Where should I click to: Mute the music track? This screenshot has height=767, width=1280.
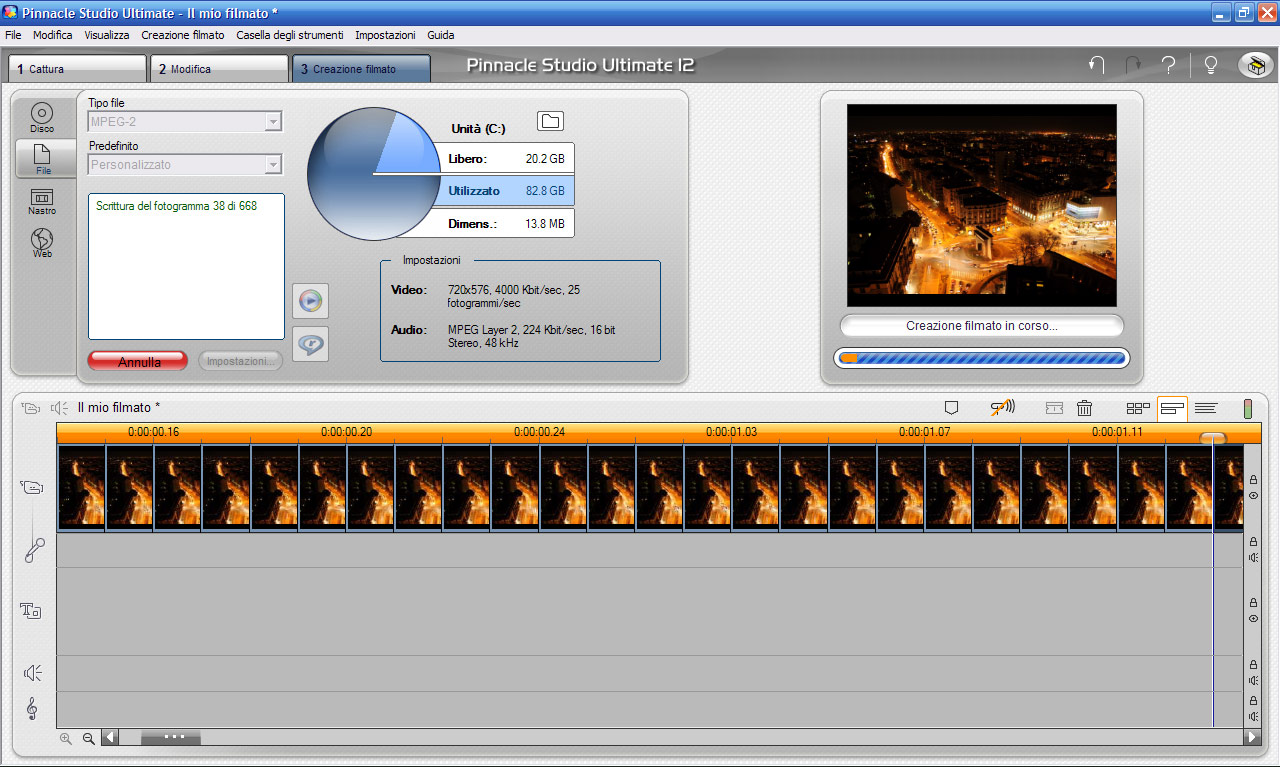pyautogui.click(x=1253, y=716)
